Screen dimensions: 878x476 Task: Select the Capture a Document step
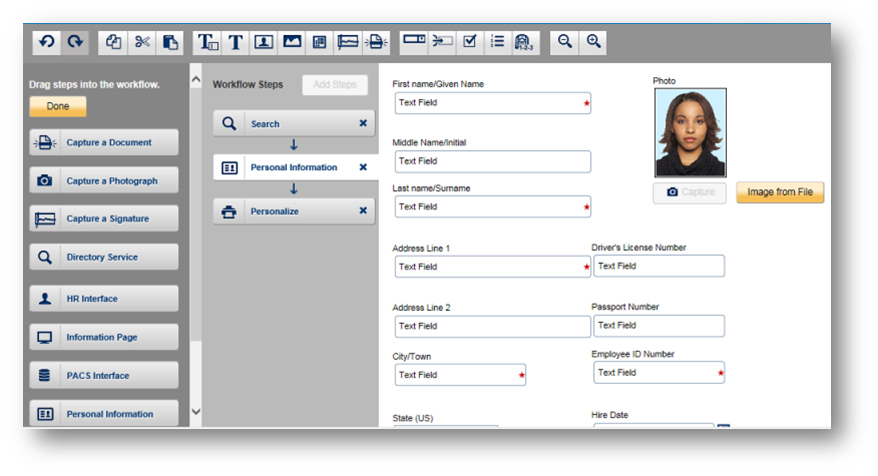pos(104,142)
